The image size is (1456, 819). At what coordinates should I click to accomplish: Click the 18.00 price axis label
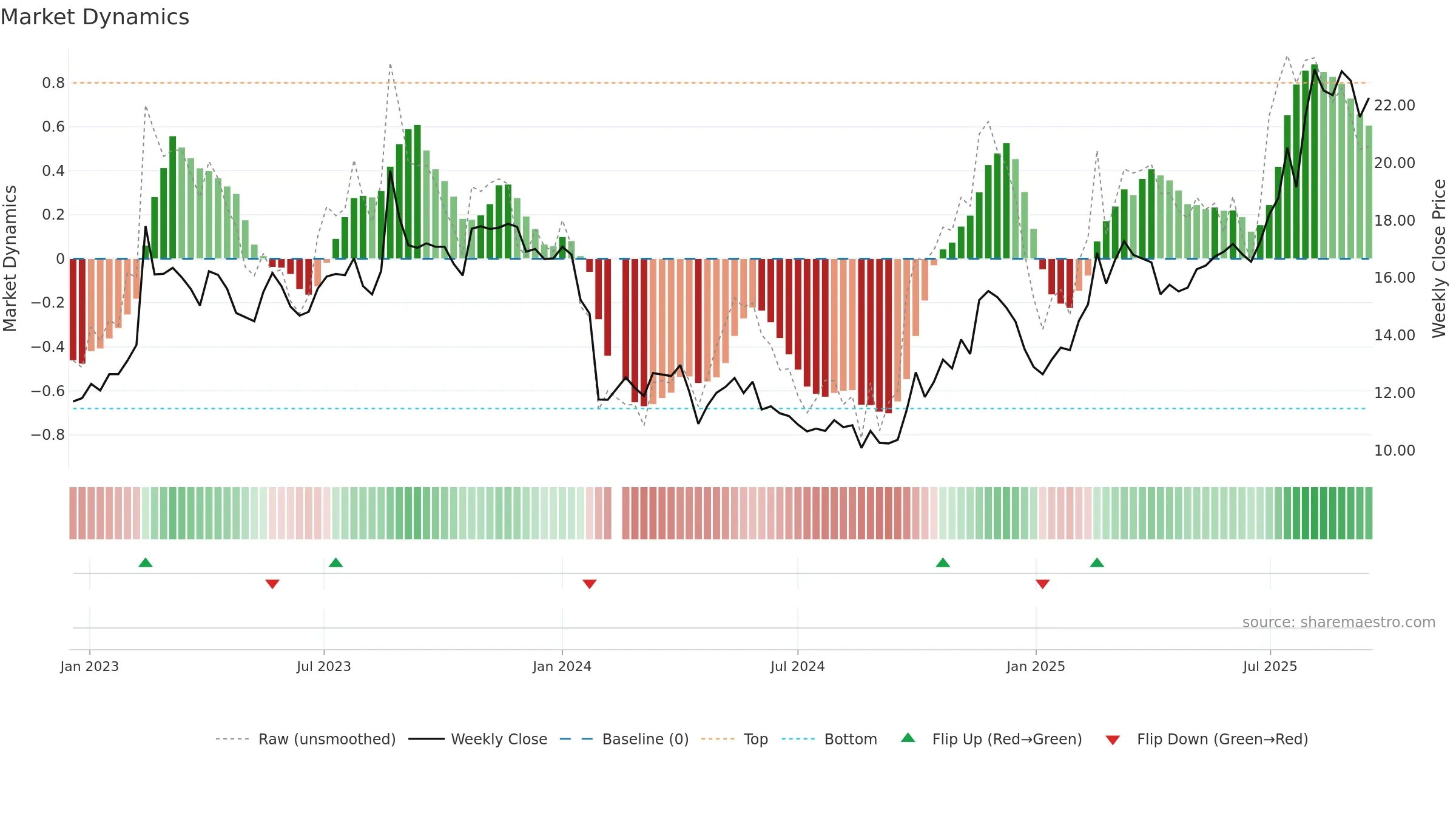[x=1395, y=221]
